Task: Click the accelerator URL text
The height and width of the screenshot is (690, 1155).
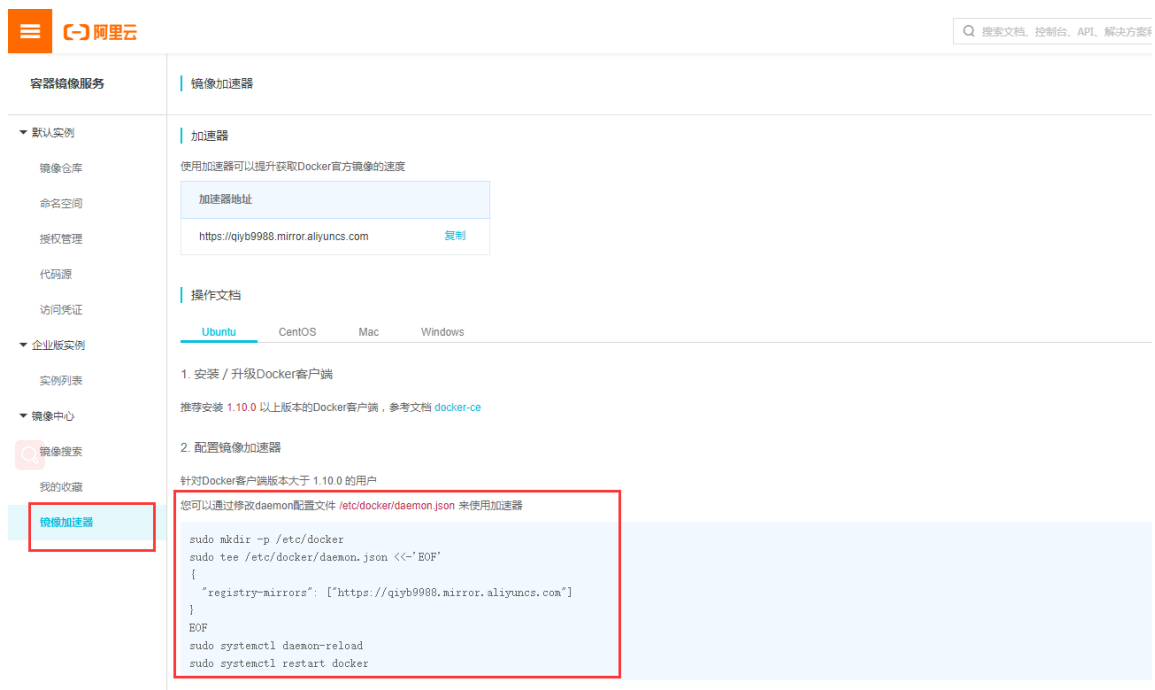Action: click(284, 236)
